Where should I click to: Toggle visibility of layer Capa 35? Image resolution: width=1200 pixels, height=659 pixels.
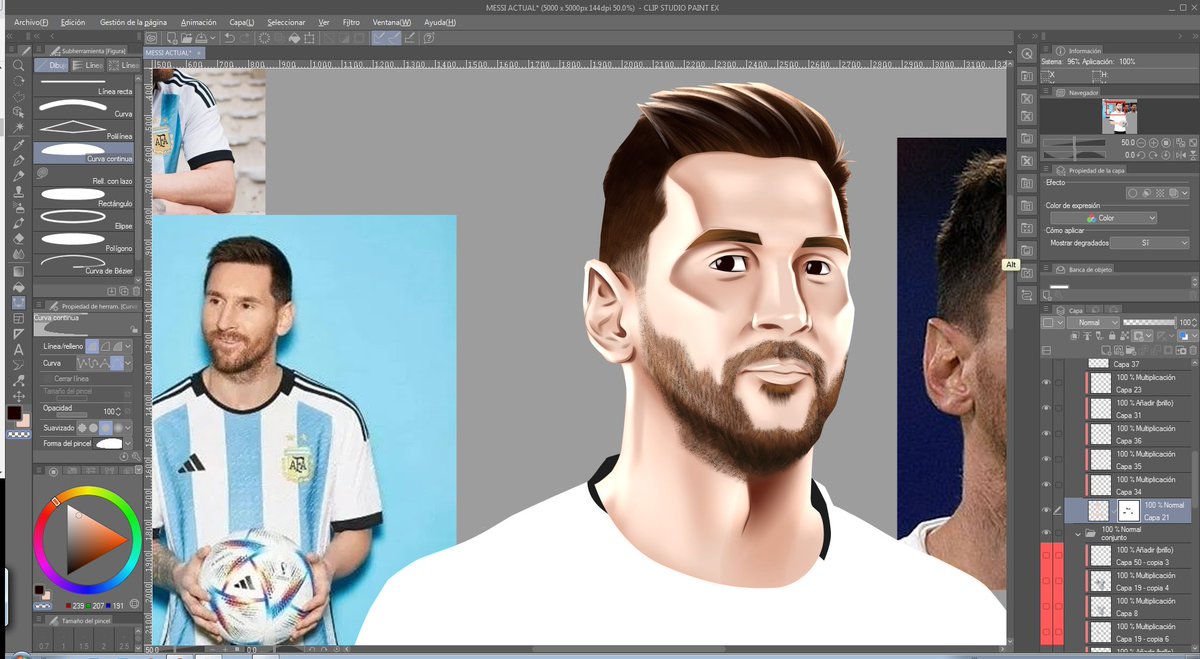pos(1046,460)
